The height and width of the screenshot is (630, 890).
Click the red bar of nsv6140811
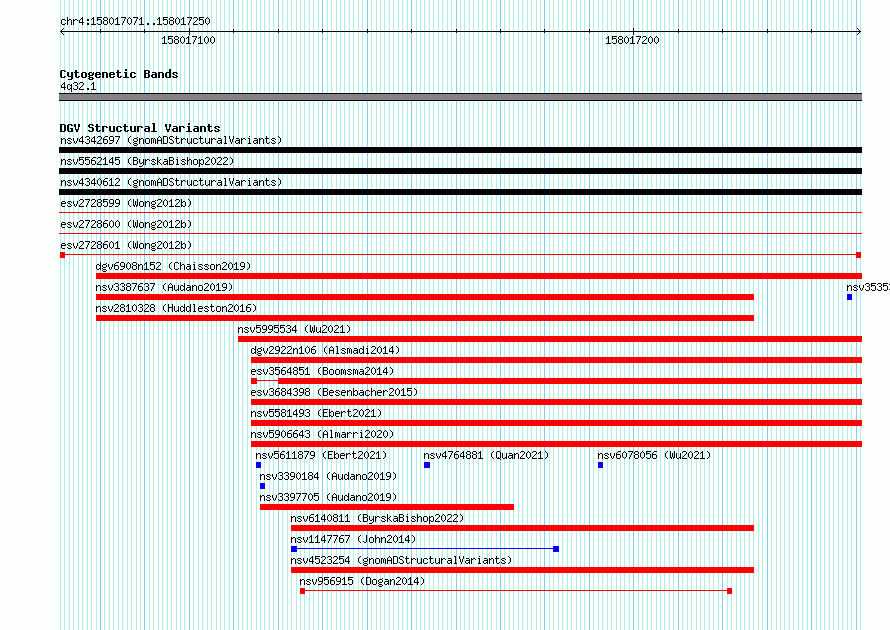pos(522,528)
